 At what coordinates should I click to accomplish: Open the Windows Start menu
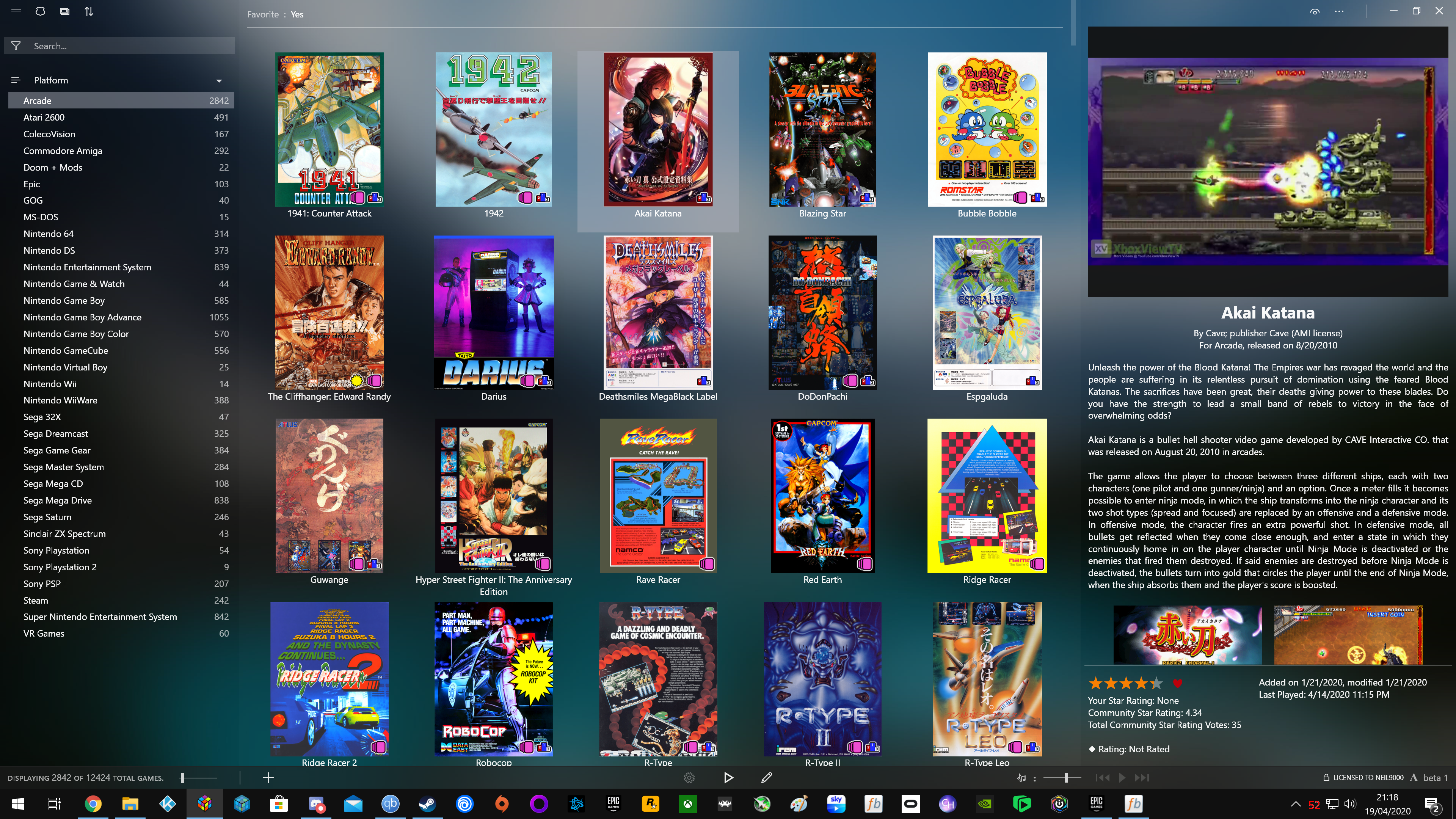[18, 803]
